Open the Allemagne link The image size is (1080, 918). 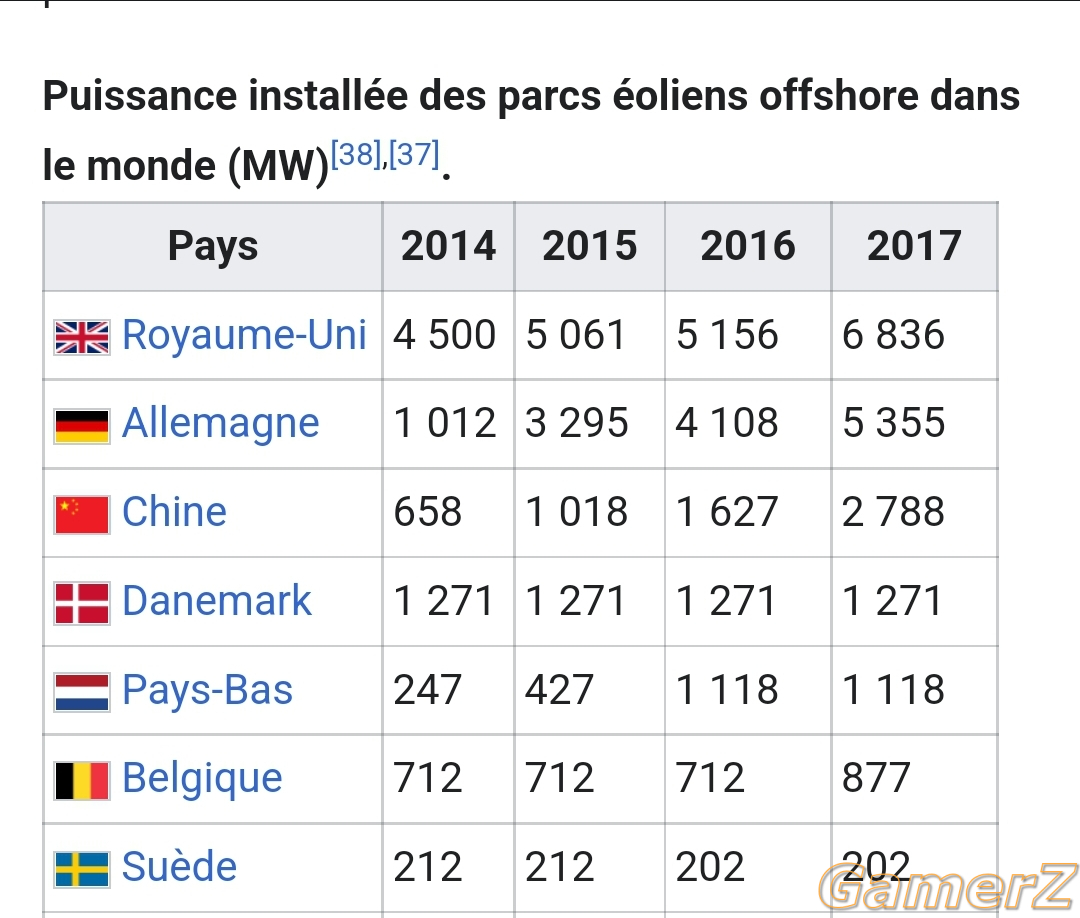pos(220,424)
